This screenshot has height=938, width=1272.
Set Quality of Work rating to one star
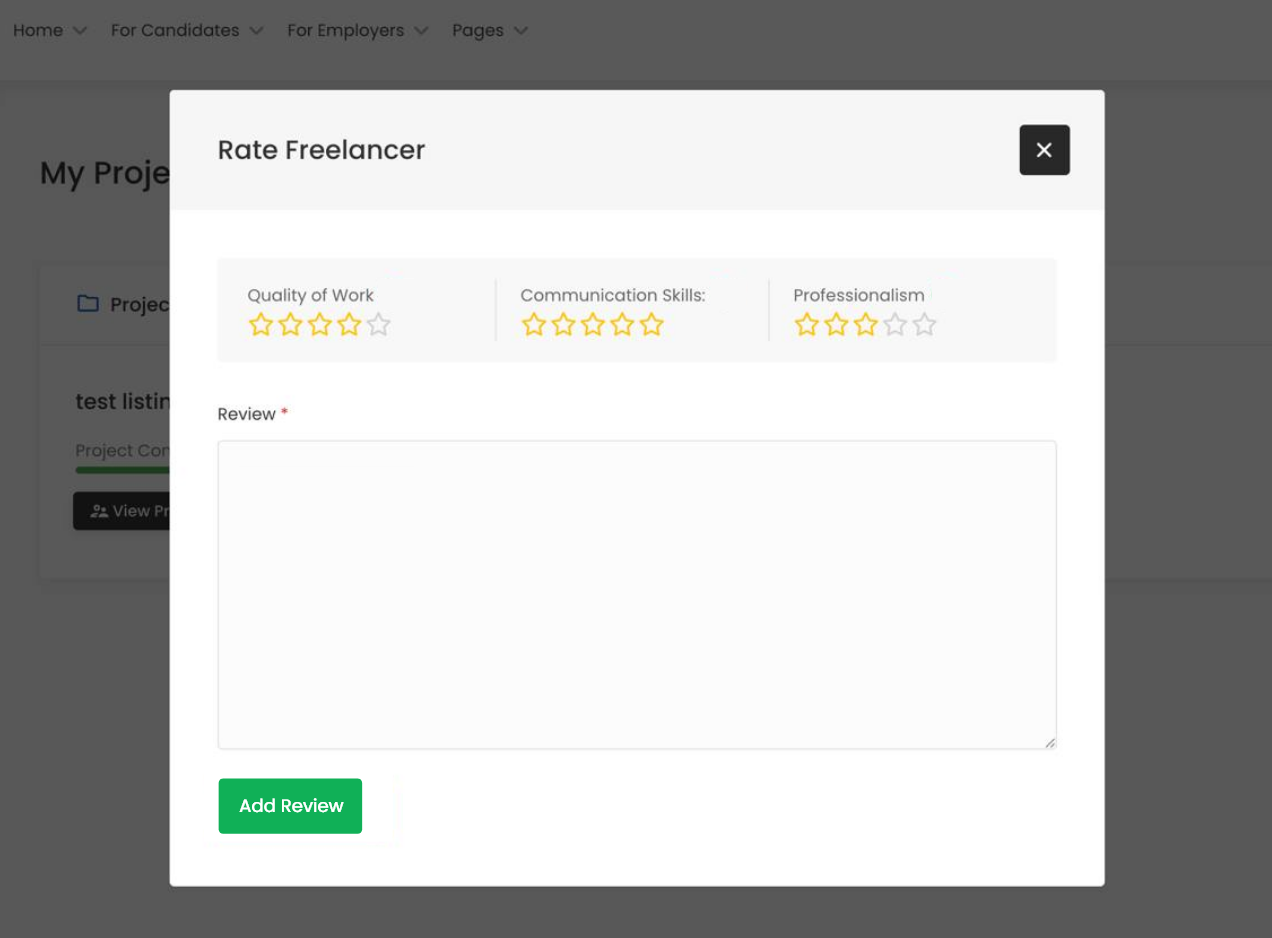pyautogui.click(x=260, y=325)
